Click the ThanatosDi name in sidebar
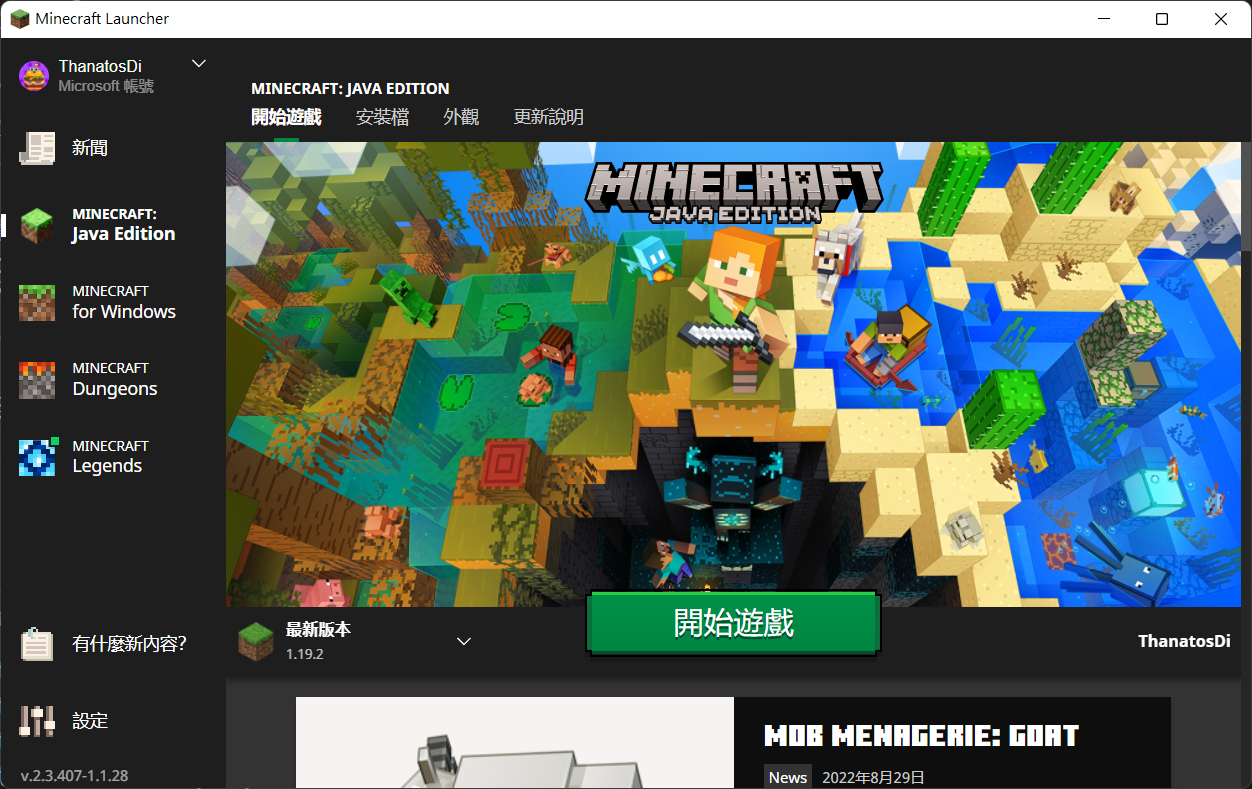The height and width of the screenshot is (789, 1252). [x=100, y=66]
